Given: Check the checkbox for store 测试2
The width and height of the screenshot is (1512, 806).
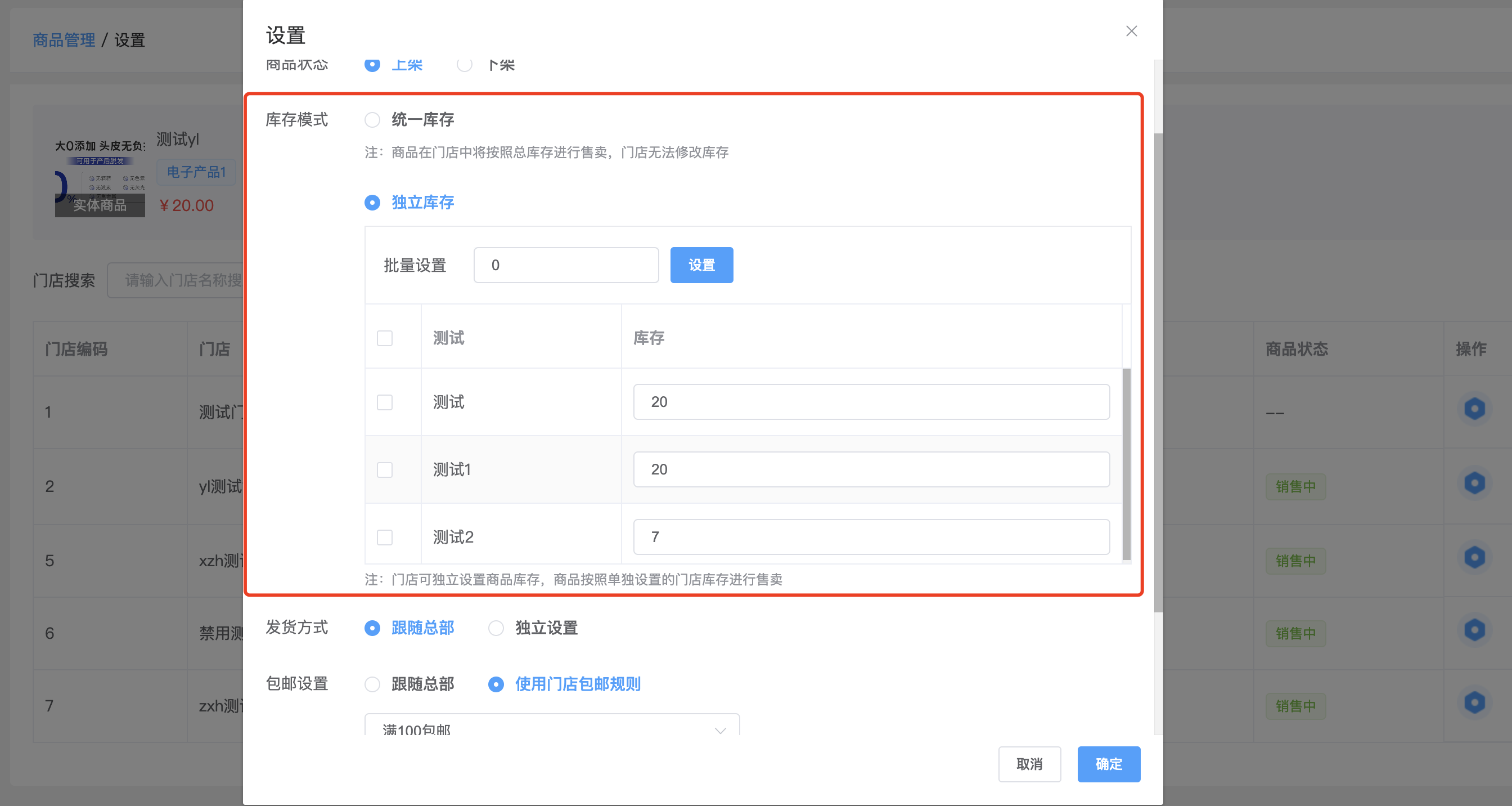Looking at the screenshot, I should click(x=384, y=538).
